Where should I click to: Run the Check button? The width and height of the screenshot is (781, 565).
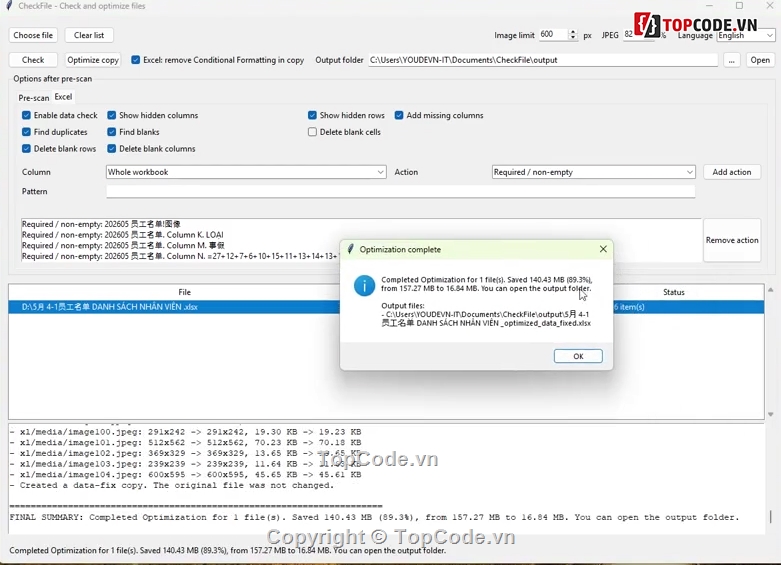click(x=33, y=60)
